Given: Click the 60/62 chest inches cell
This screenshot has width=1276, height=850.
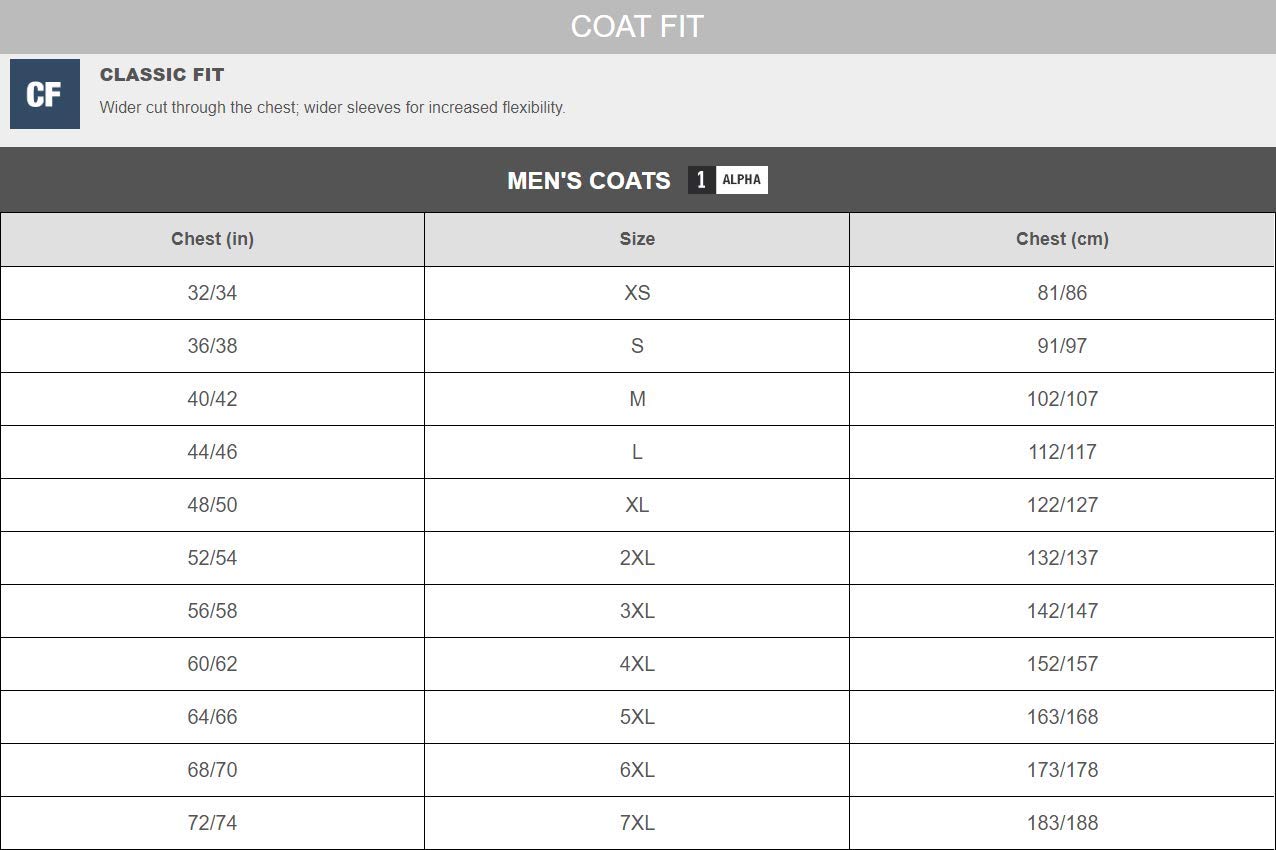Looking at the screenshot, I should [212, 664].
